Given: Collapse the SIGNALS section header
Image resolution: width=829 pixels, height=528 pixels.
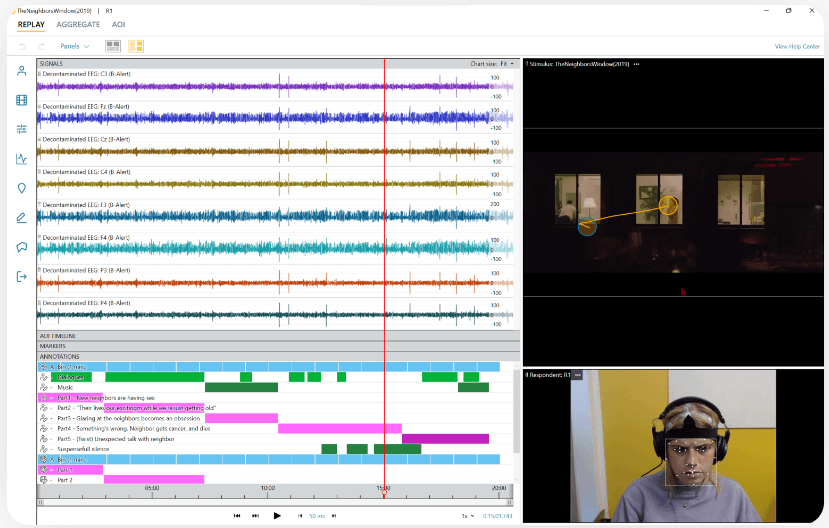Looking at the screenshot, I should [278, 63].
